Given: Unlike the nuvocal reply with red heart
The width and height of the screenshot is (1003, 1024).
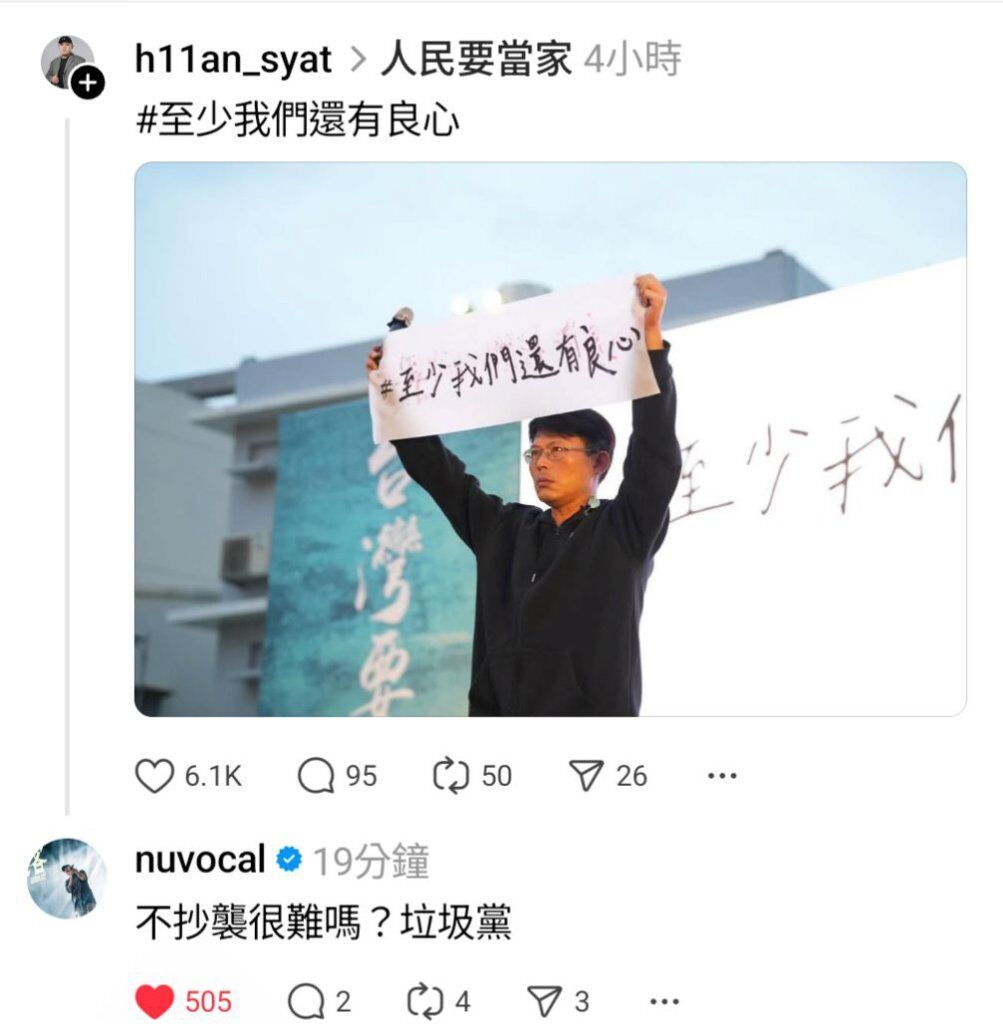Looking at the screenshot, I should [x=155, y=1002].
